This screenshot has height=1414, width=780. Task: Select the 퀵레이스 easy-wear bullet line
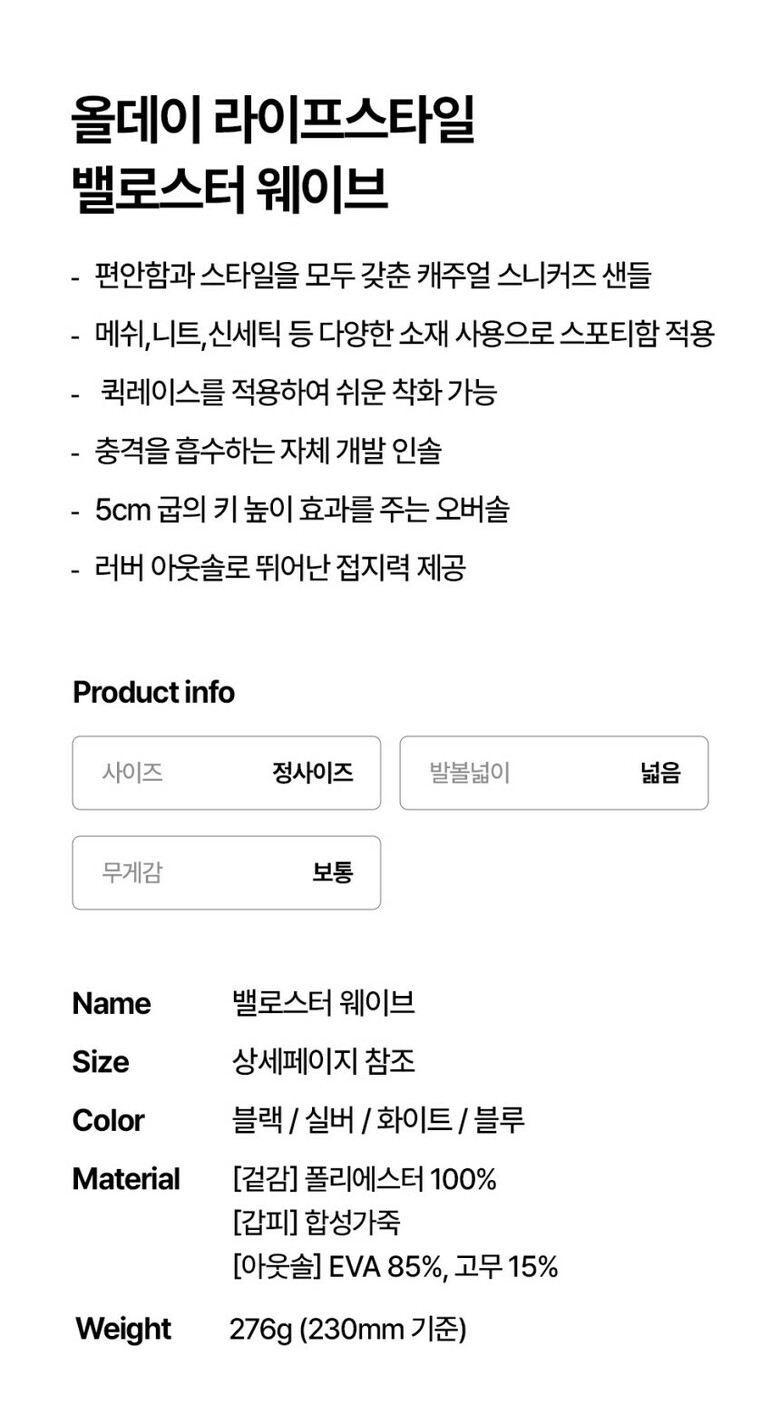point(298,392)
